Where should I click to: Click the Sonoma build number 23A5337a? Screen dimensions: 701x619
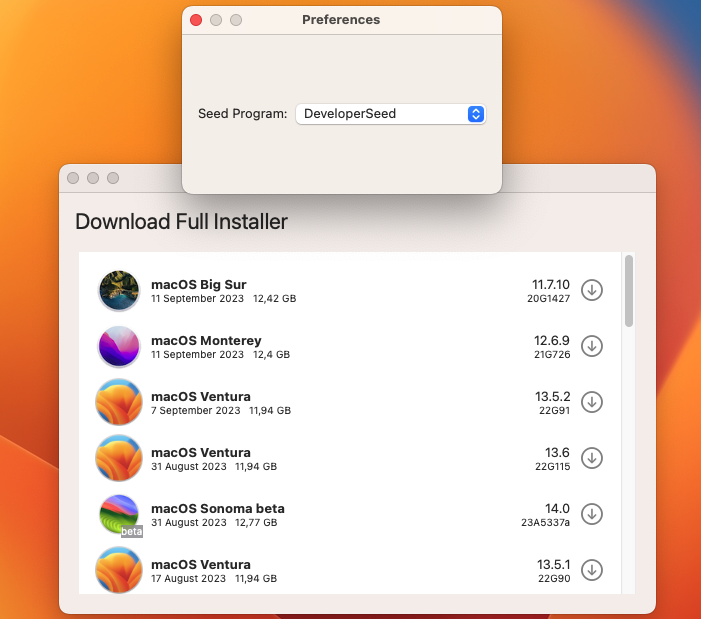coord(545,522)
